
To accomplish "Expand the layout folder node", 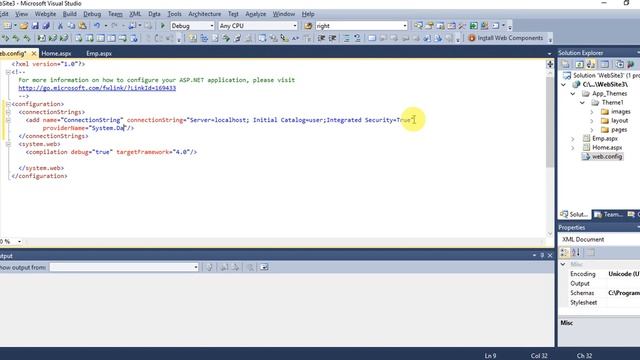I will coord(592,120).
